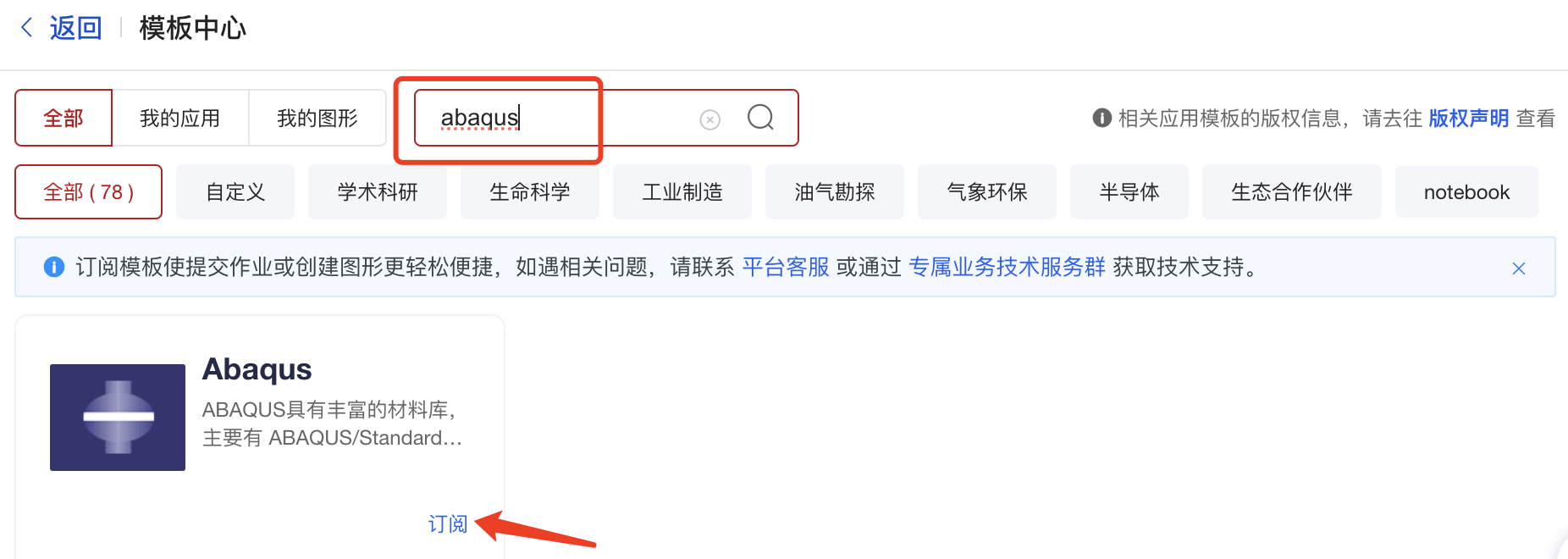Open the Abaqus template thumbnail
The image size is (1568, 559).
118,418
